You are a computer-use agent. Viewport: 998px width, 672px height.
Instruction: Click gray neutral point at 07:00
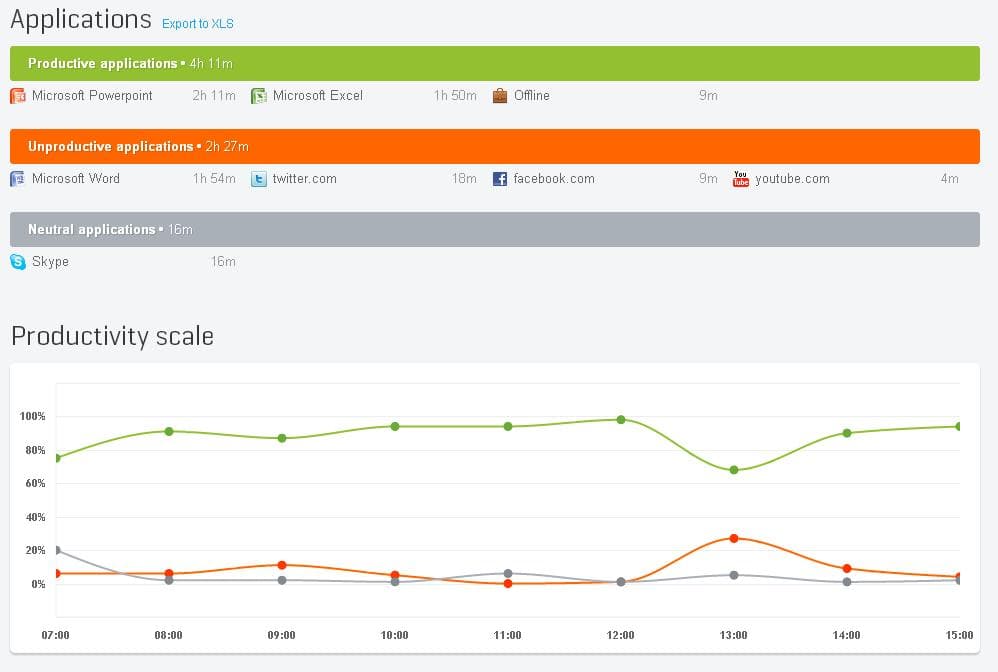pyautogui.click(x=57, y=550)
